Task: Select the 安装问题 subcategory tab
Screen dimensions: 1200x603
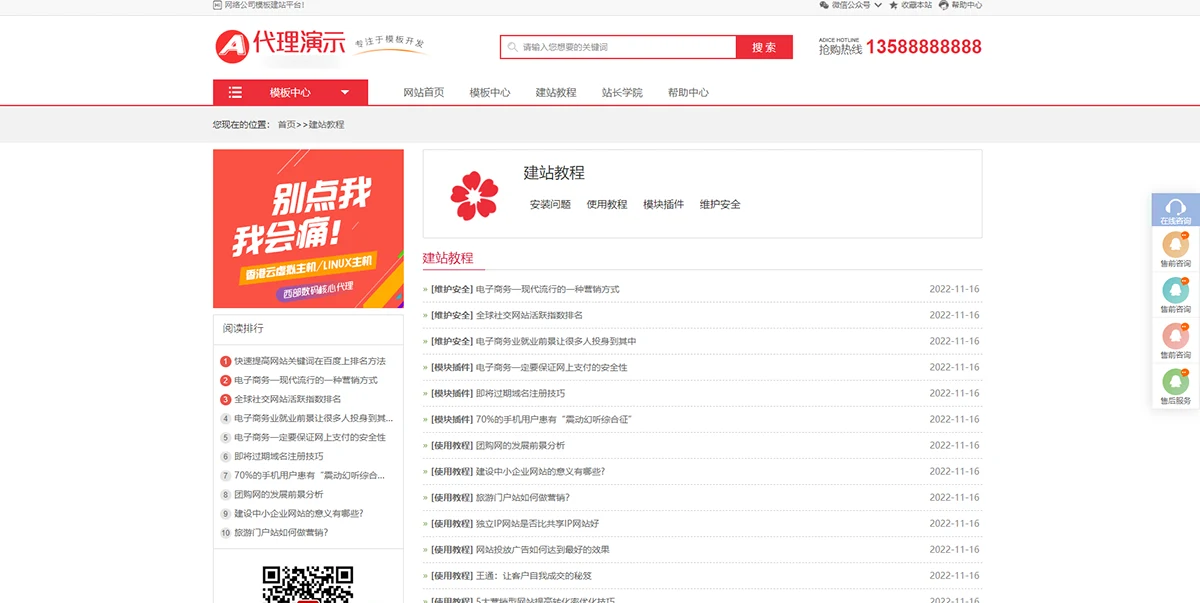Action: point(550,204)
